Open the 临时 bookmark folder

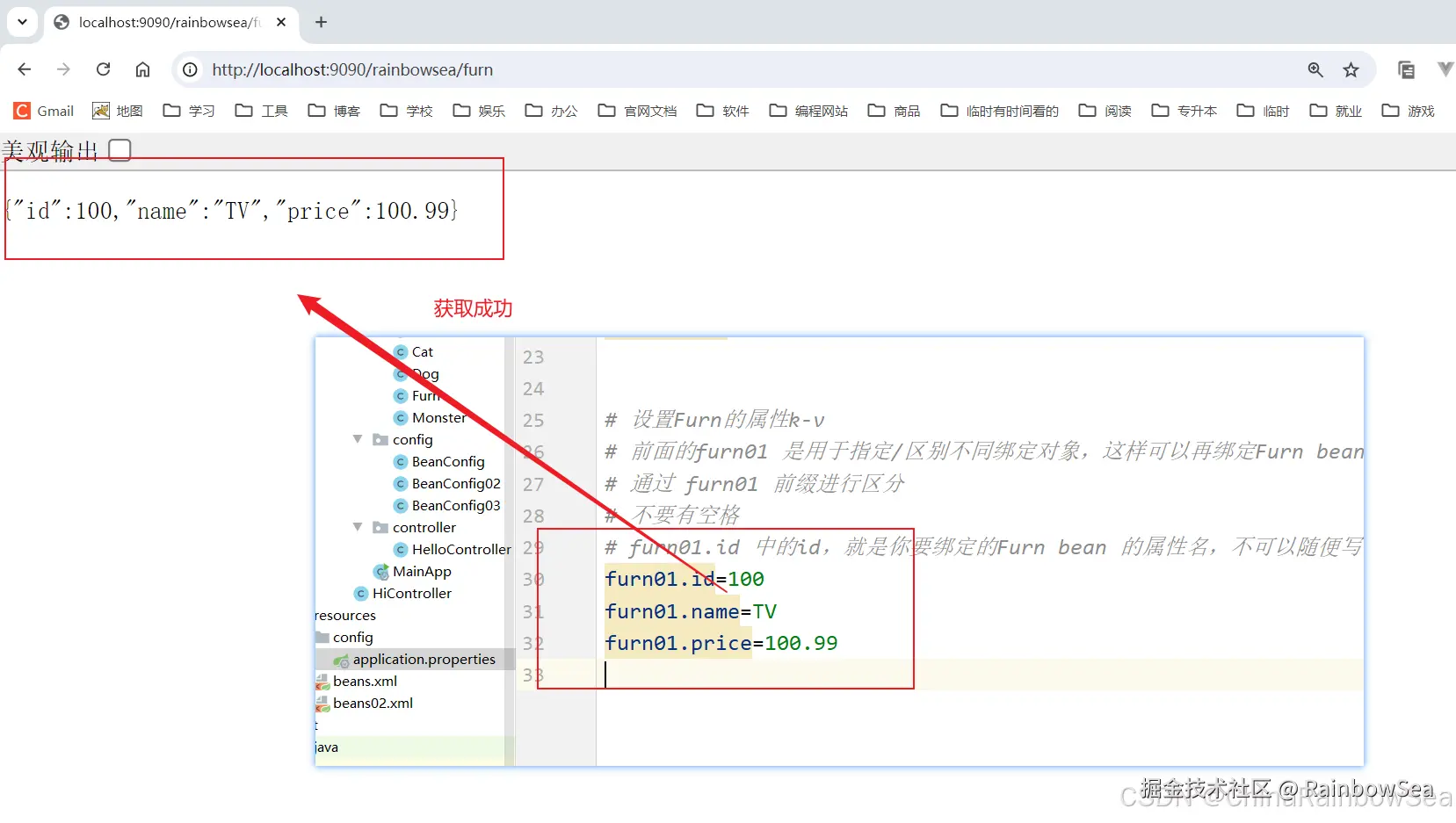[x=1263, y=111]
